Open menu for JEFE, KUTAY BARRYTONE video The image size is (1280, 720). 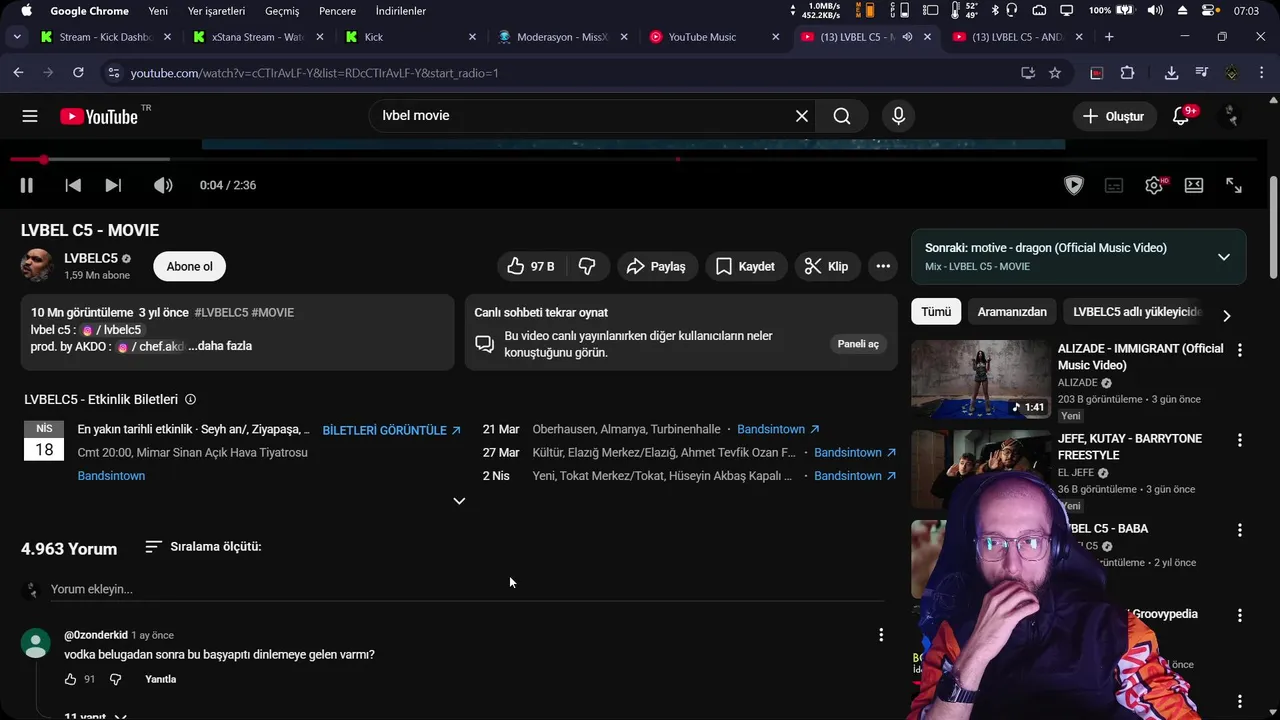1240,440
